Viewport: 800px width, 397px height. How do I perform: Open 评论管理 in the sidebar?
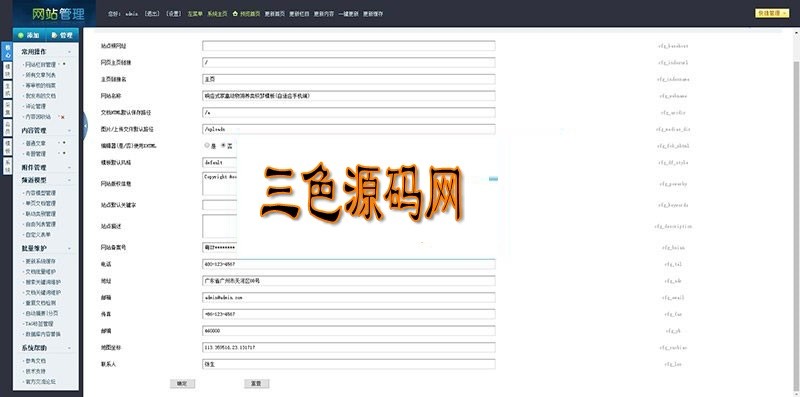coord(36,106)
